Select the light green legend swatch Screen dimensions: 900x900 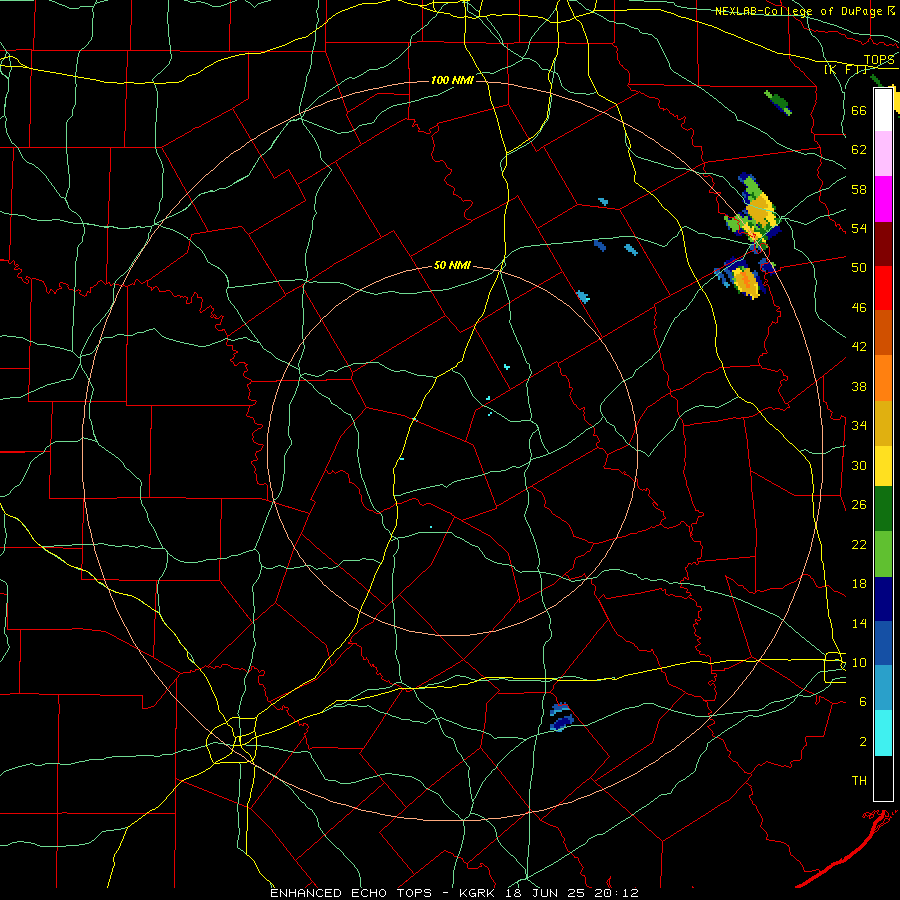click(x=883, y=554)
